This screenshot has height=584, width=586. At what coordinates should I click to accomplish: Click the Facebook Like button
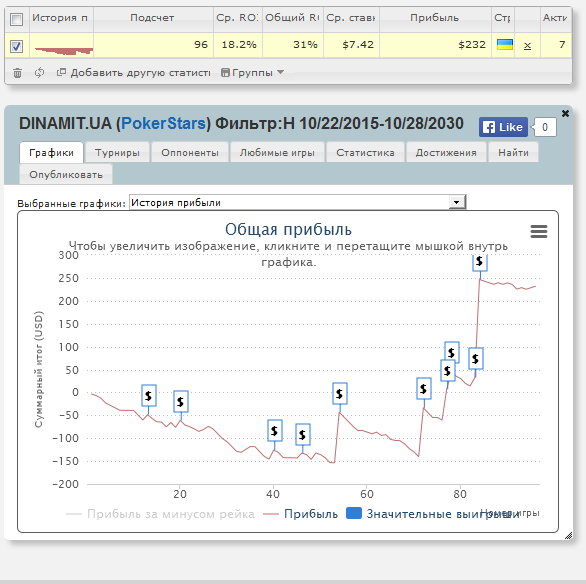pos(503,127)
